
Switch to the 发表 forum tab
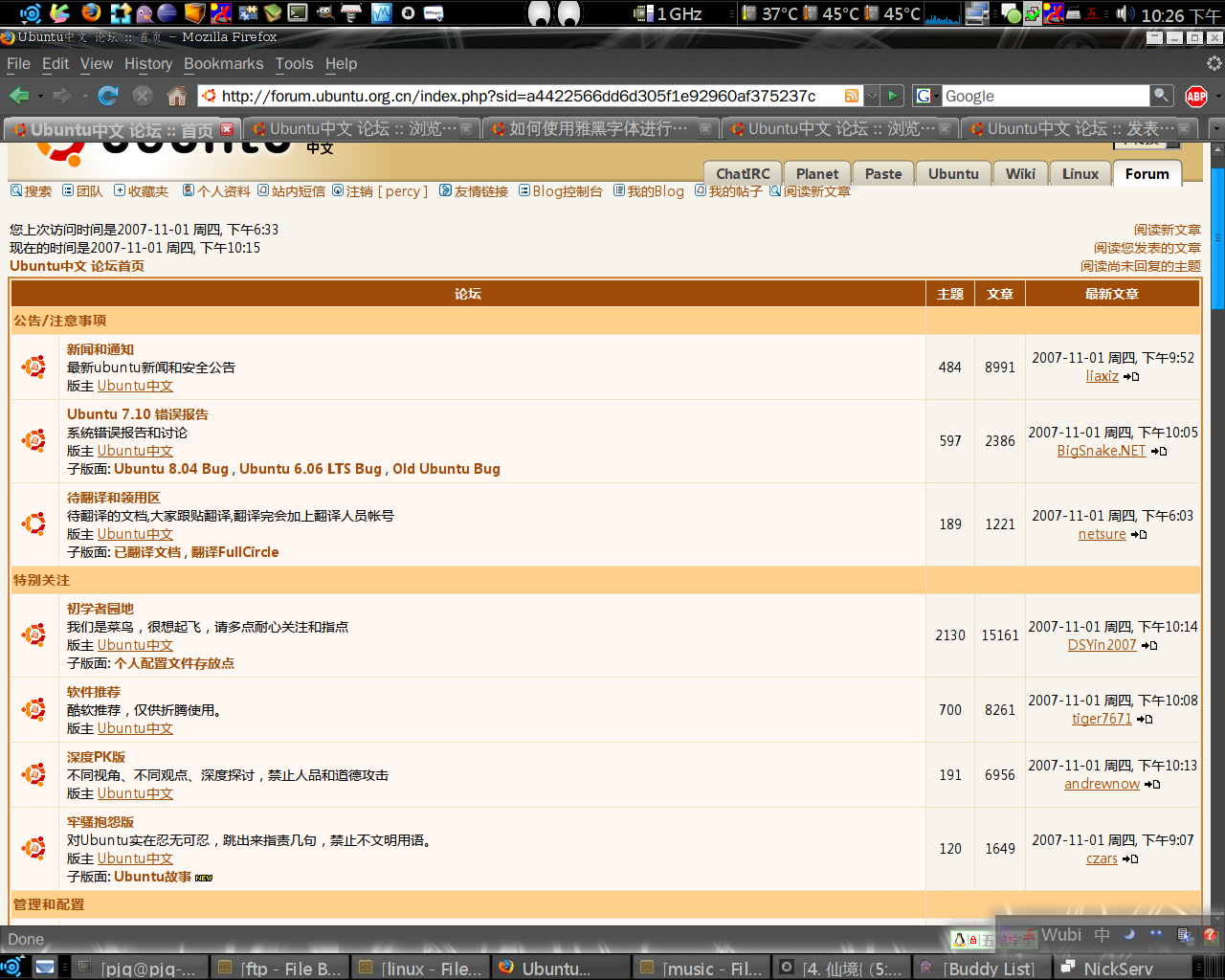[1080, 128]
